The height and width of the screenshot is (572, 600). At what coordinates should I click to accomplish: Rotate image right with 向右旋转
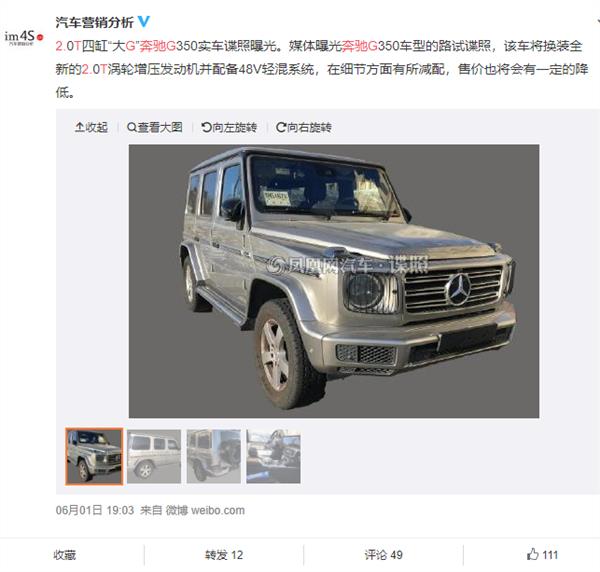click(304, 127)
